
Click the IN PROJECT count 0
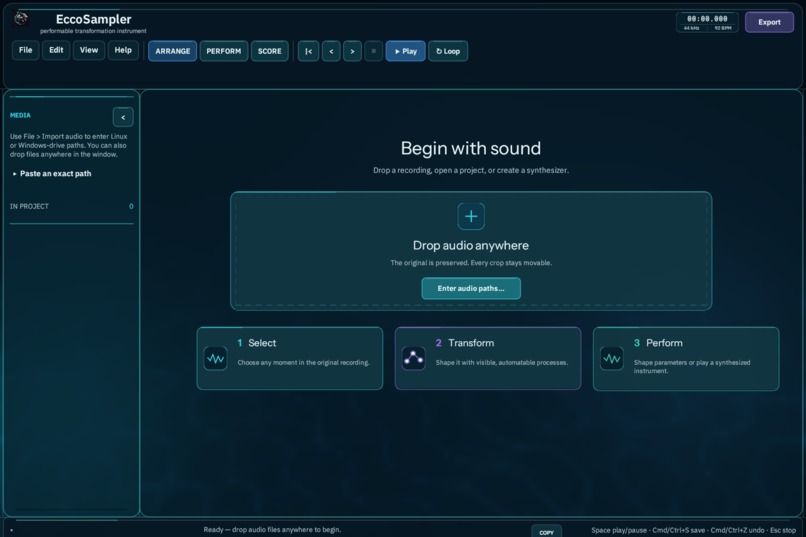pyautogui.click(x=131, y=206)
